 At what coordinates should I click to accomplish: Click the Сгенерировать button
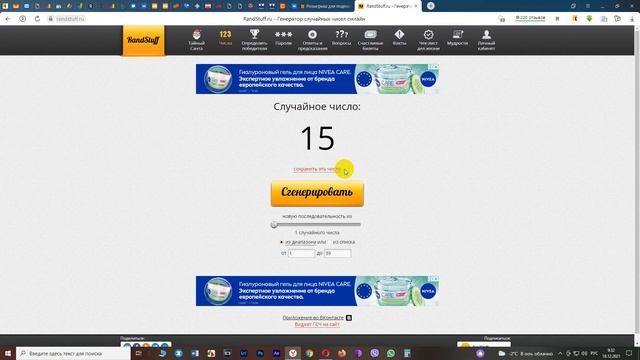pyautogui.click(x=317, y=193)
